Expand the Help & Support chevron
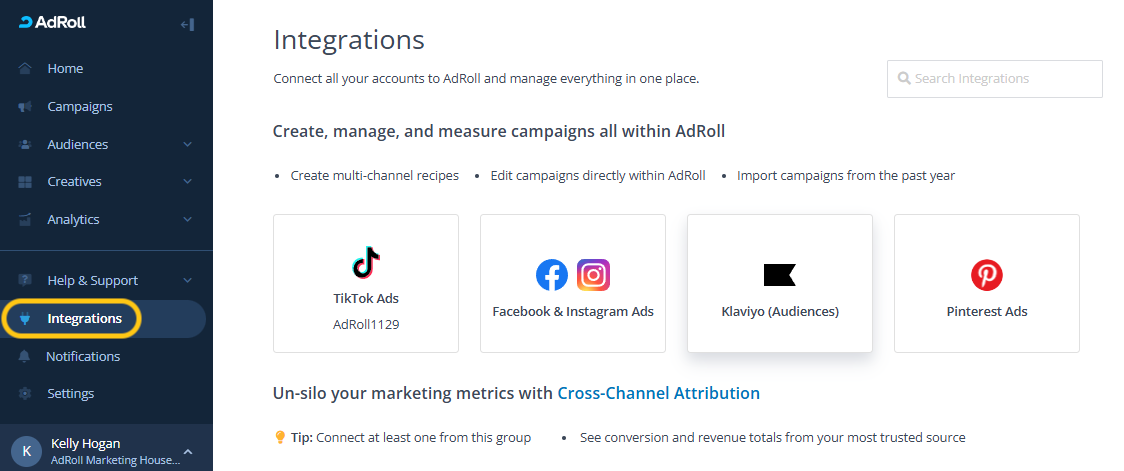Screen dimensions: 1124x471 click(x=188, y=281)
